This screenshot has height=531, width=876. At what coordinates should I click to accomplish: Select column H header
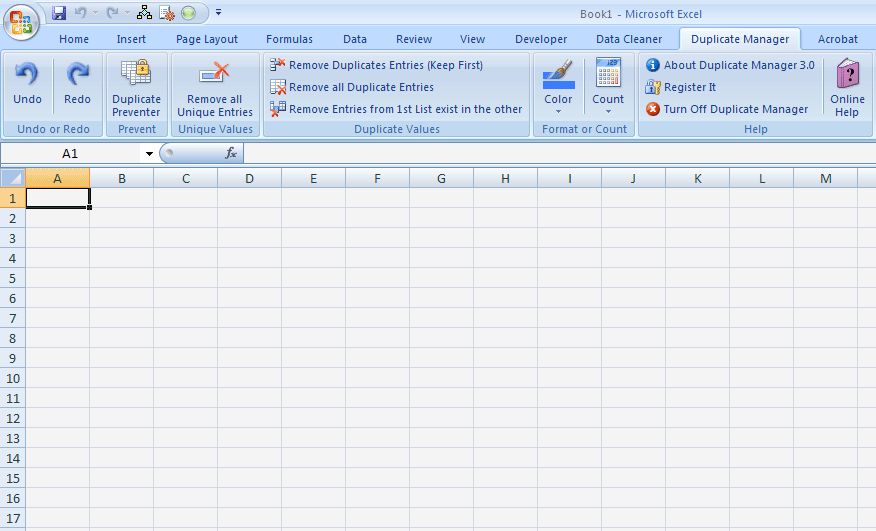point(505,178)
